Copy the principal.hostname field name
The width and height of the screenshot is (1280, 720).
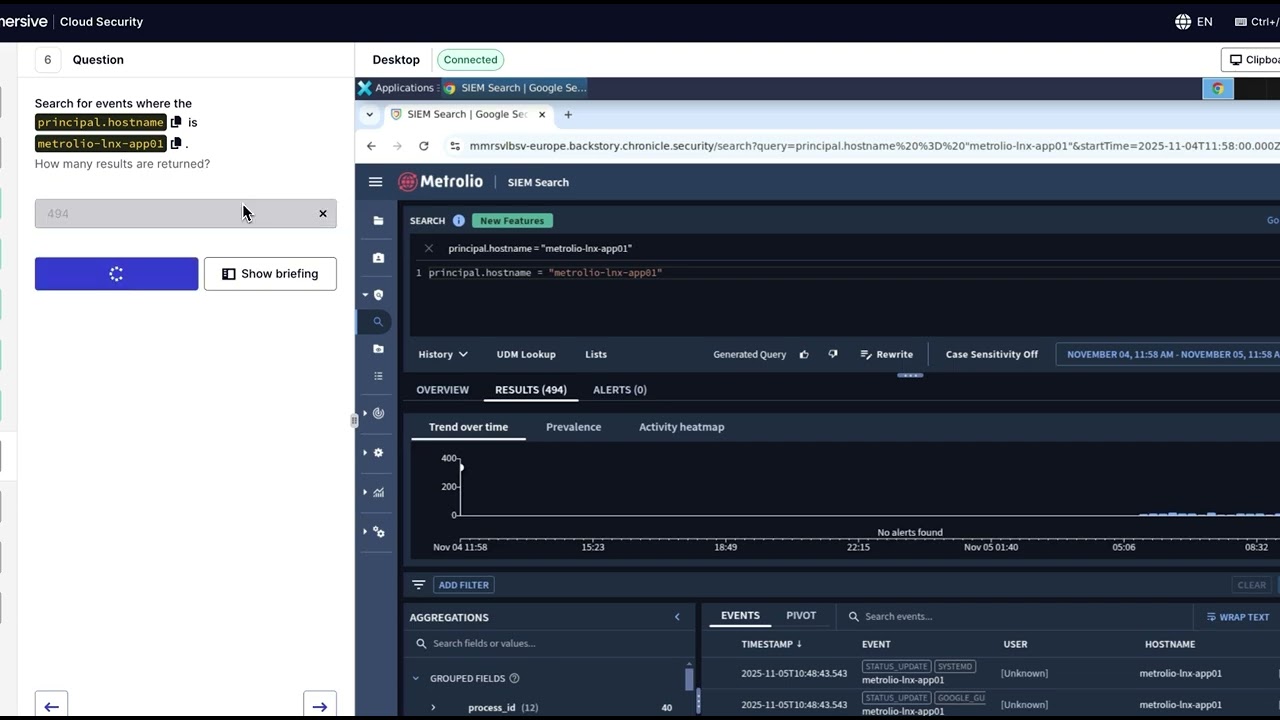pyautogui.click(x=176, y=122)
